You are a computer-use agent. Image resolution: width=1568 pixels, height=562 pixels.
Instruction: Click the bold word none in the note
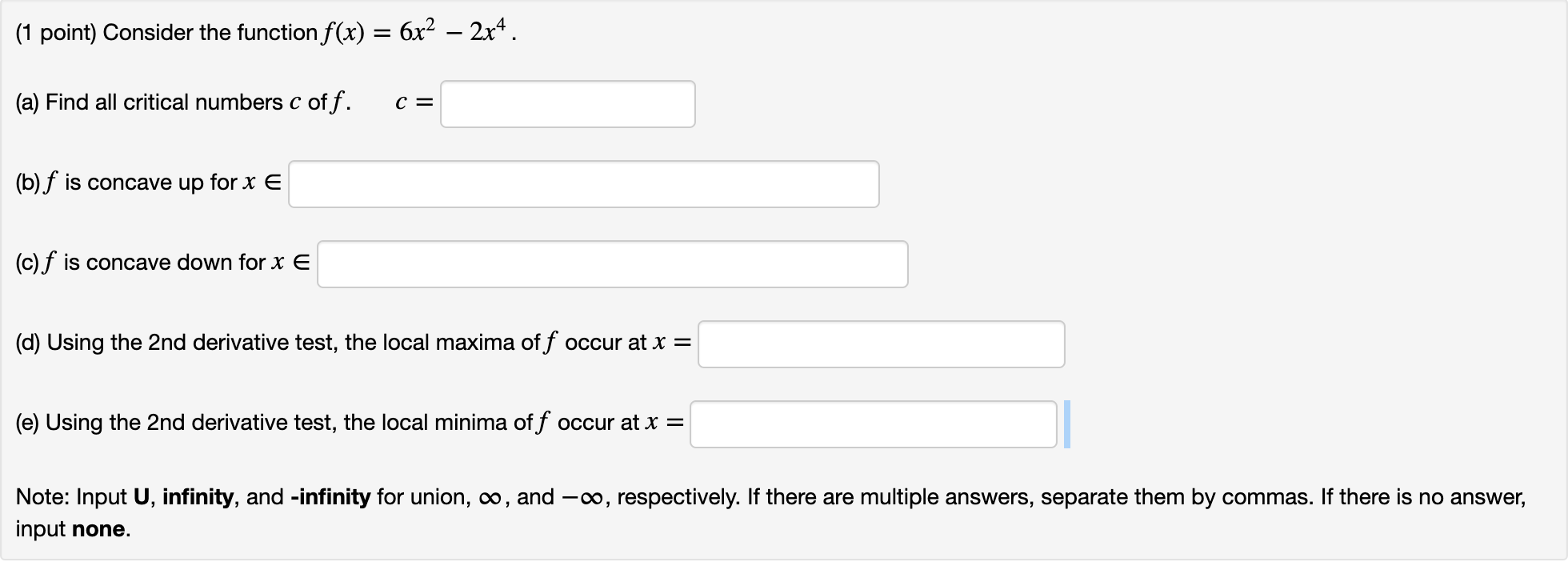coord(100,529)
